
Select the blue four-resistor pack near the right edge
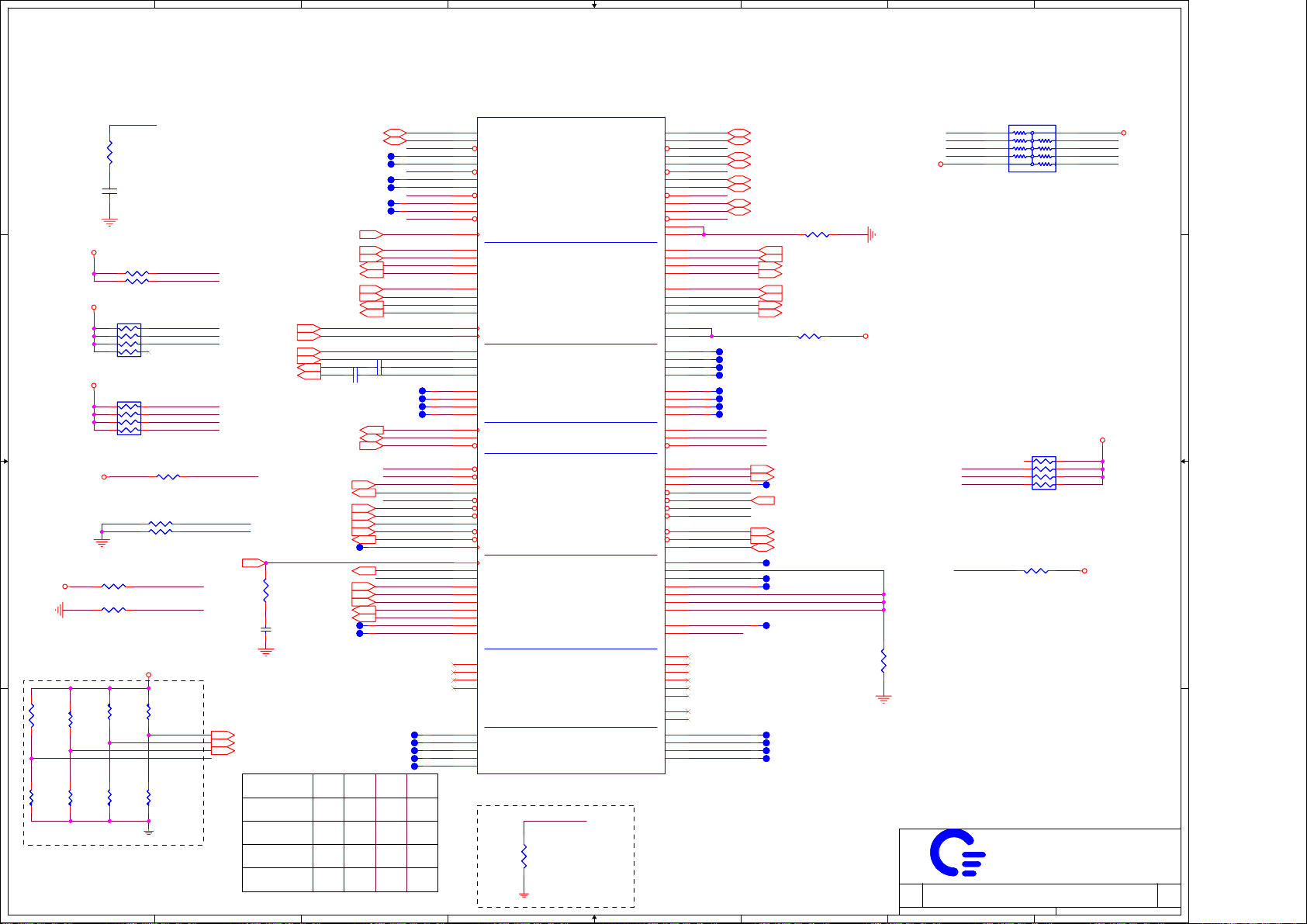[x=1044, y=472]
